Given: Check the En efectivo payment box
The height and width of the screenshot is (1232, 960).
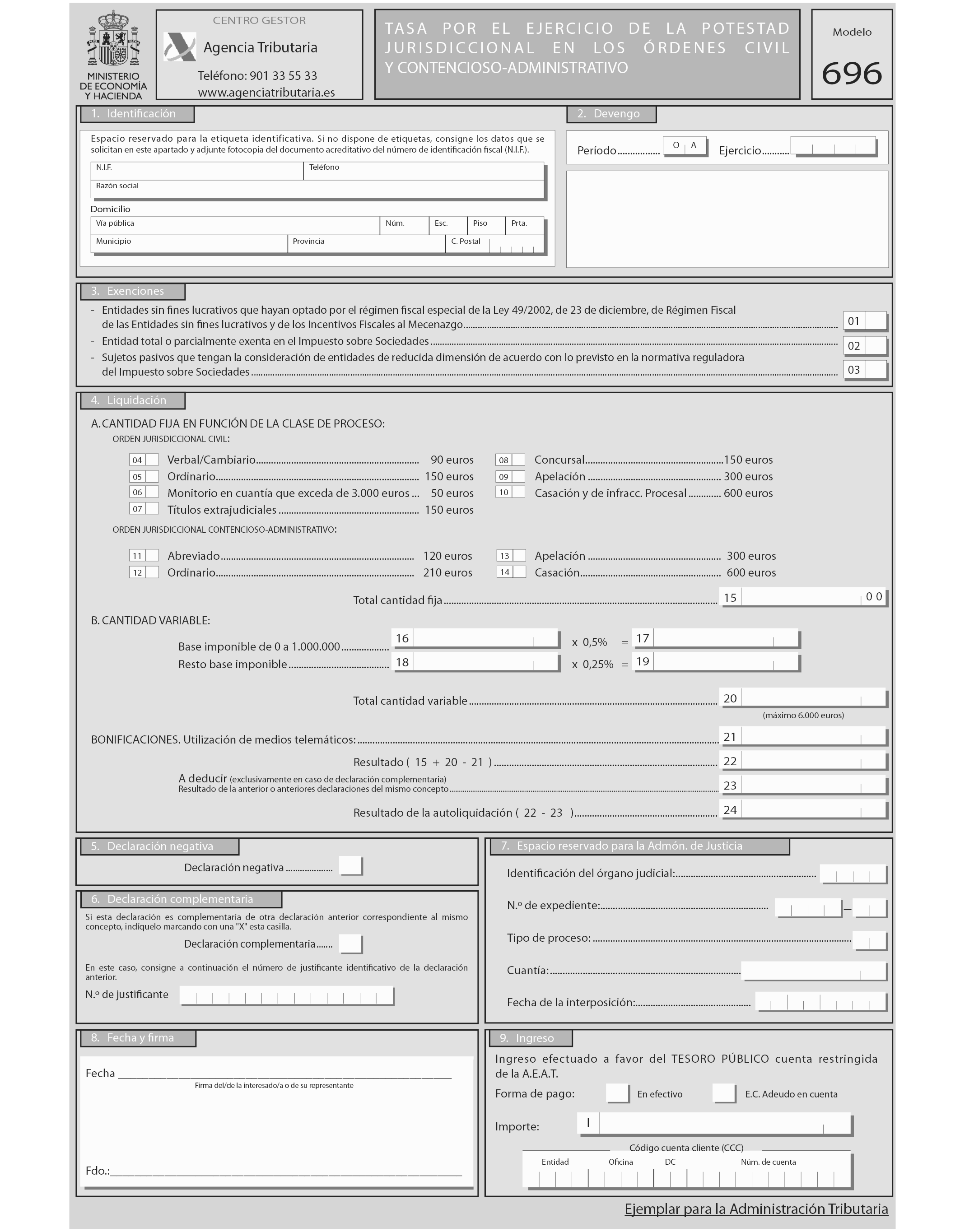Looking at the screenshot, I should click(617, 1093).
